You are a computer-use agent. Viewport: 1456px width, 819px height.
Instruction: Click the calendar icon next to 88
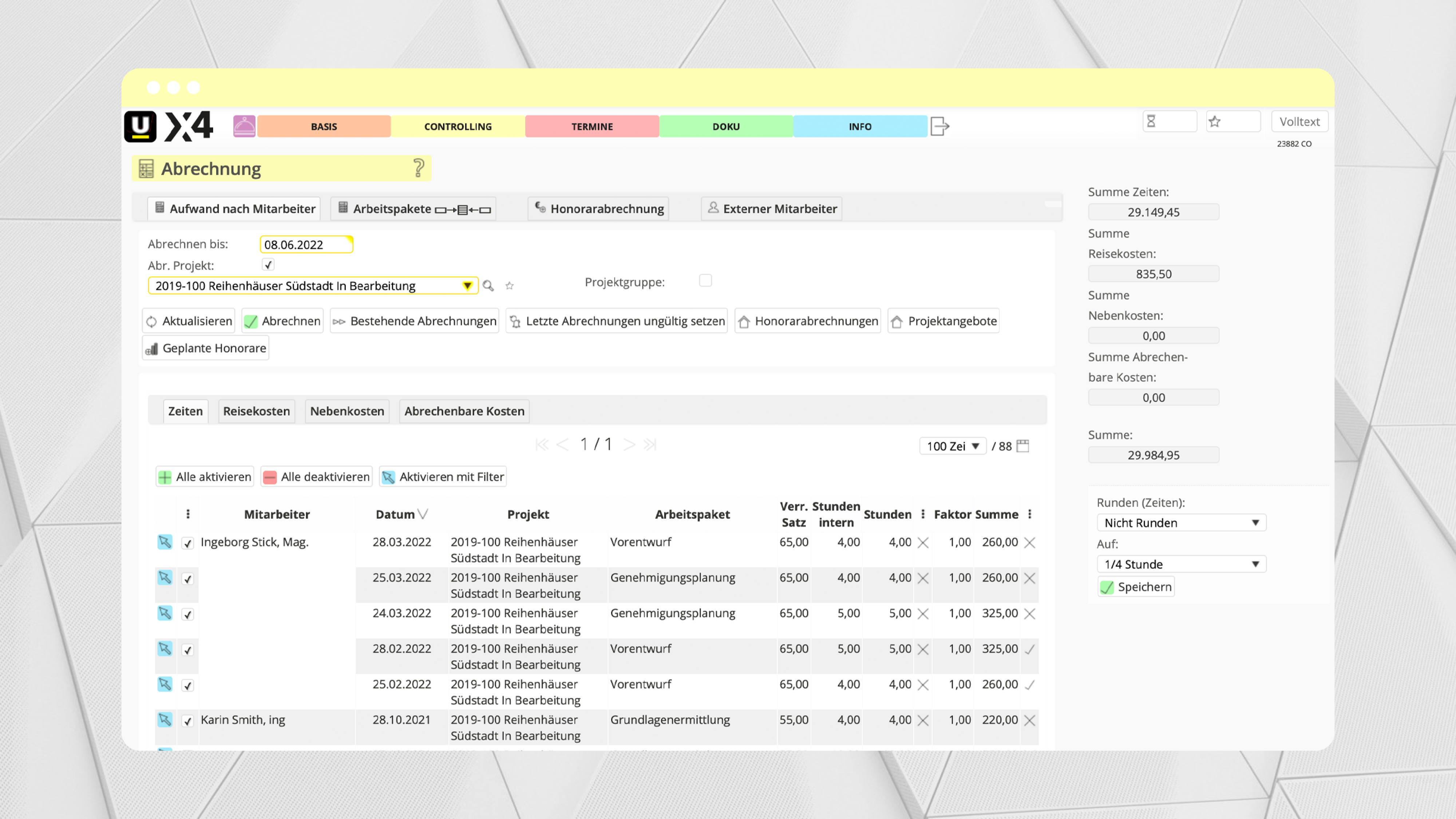pyautogui.click(x=1022, y=446)
